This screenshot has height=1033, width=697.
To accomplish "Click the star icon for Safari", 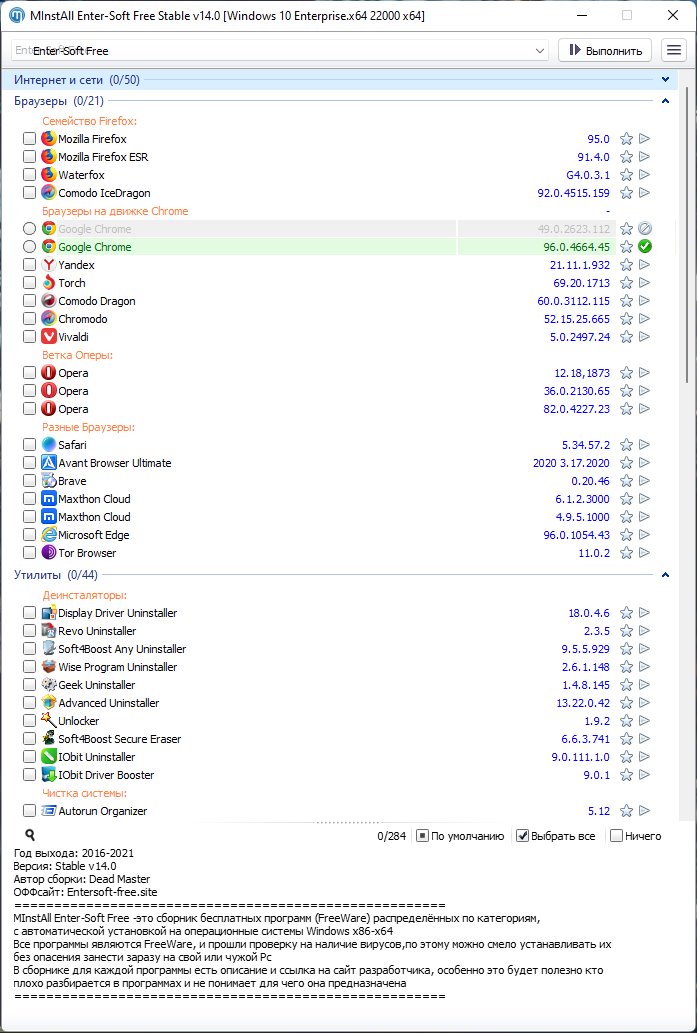I will click(627, 445).
